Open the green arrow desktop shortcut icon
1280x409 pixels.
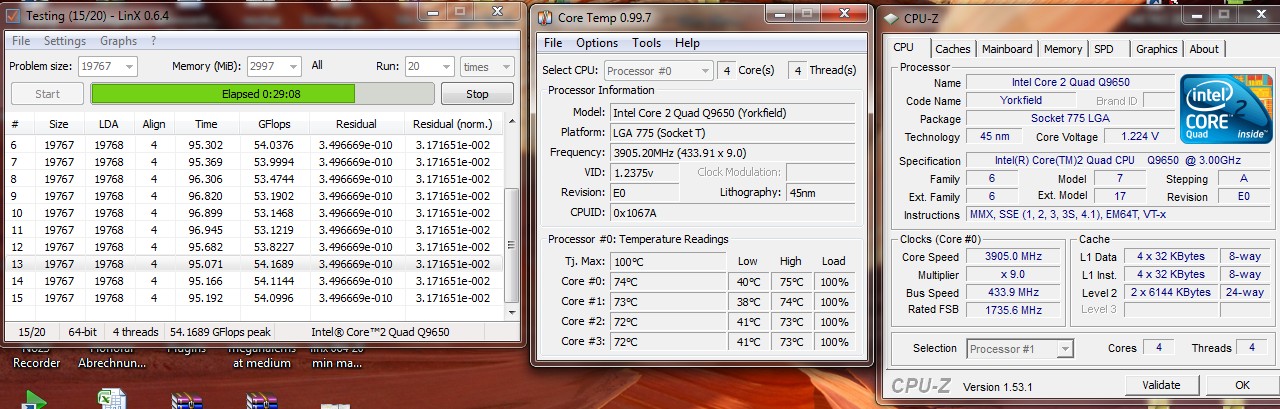pyautogui.click(x=35, y=401)
